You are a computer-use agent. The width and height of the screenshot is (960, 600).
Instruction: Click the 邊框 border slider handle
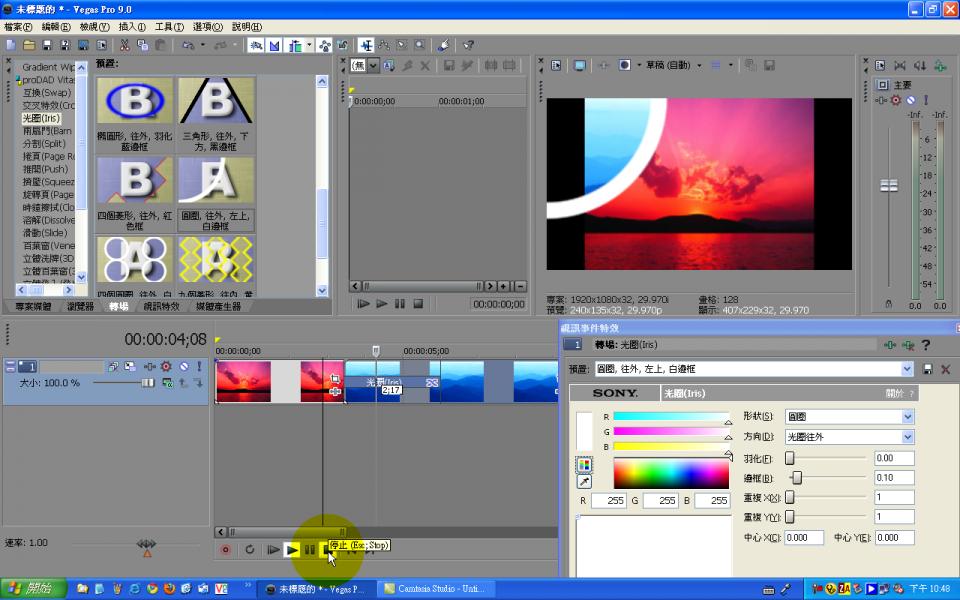(797, 478)
